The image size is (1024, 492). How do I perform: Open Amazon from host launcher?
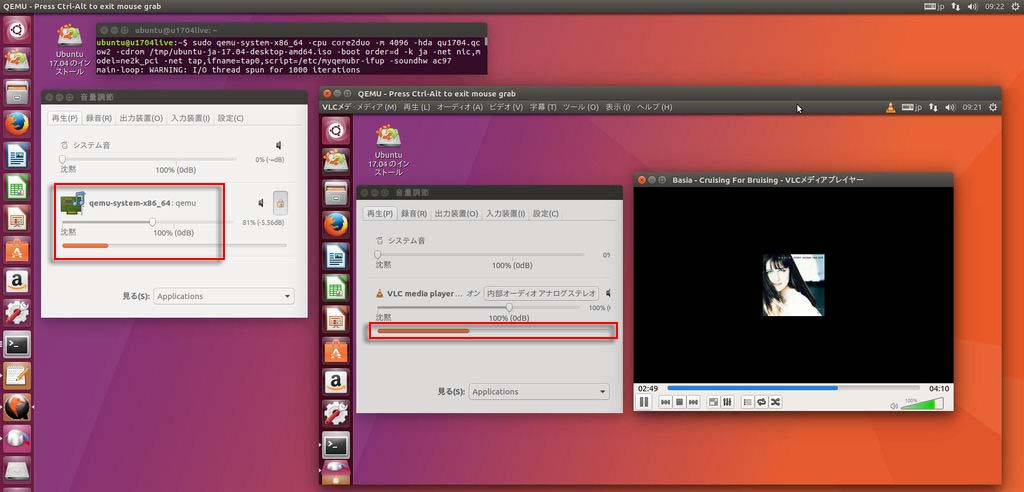[16, 282]
